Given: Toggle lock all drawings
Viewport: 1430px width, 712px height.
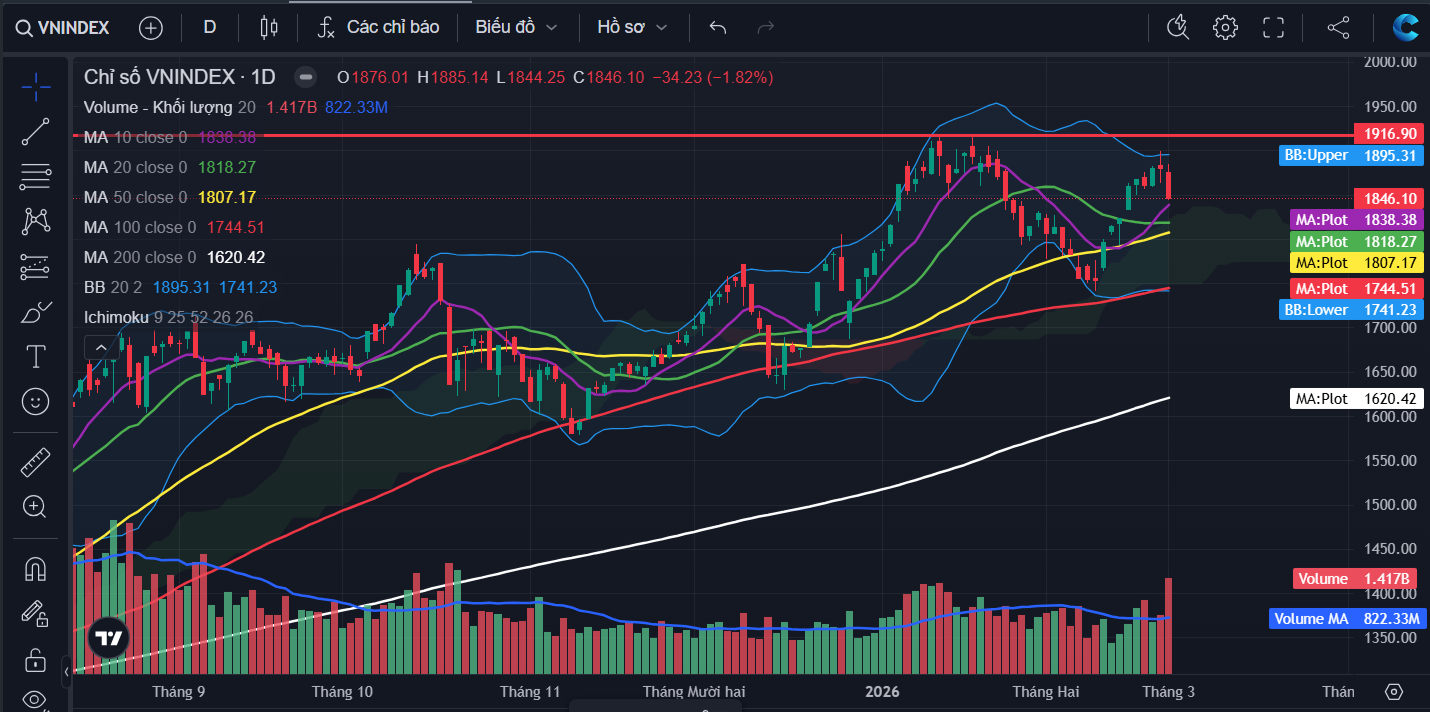Looking at the screenshot, I should 36,660.
